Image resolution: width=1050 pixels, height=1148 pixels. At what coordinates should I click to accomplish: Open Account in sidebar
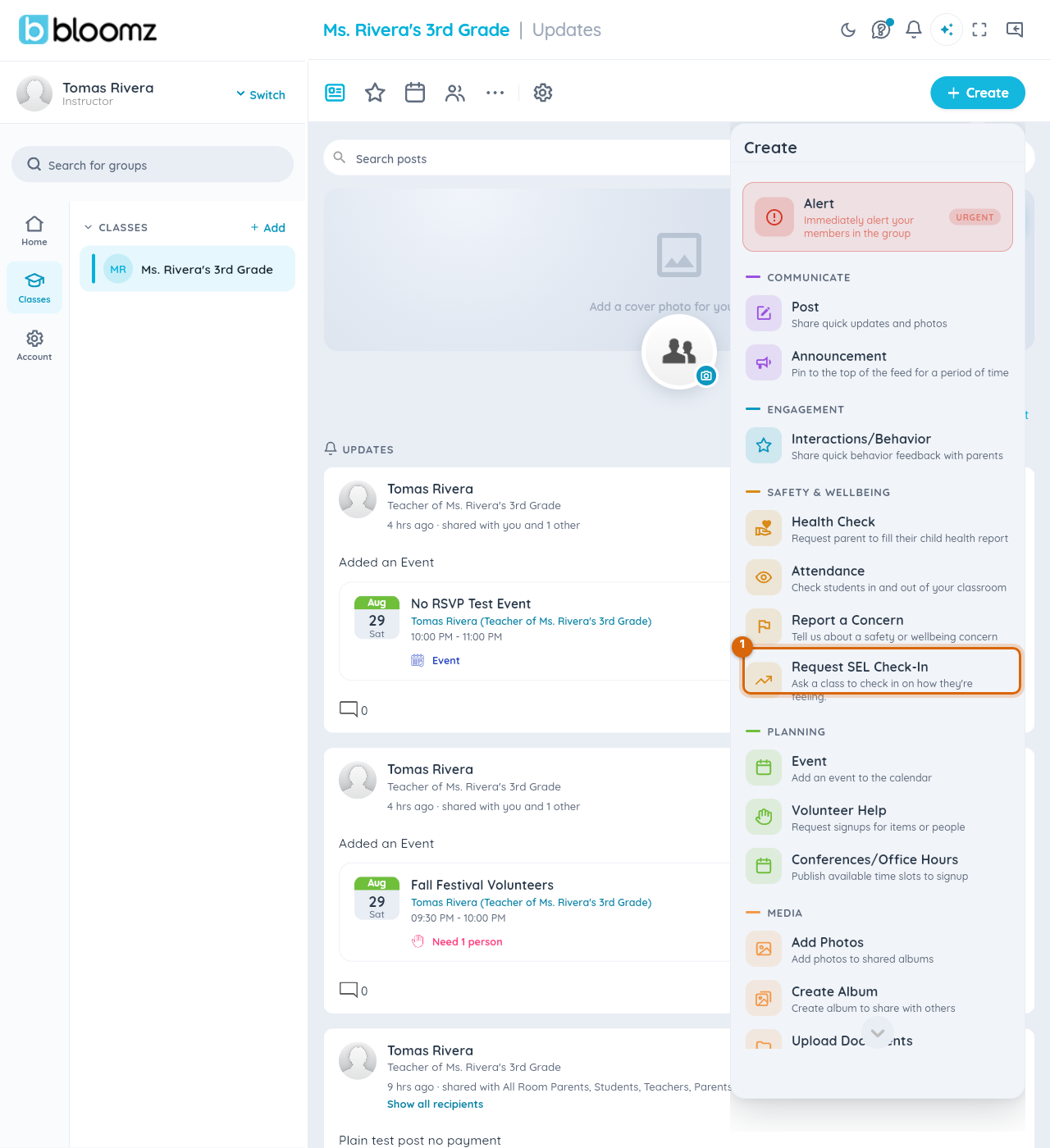tap(34, 345)
